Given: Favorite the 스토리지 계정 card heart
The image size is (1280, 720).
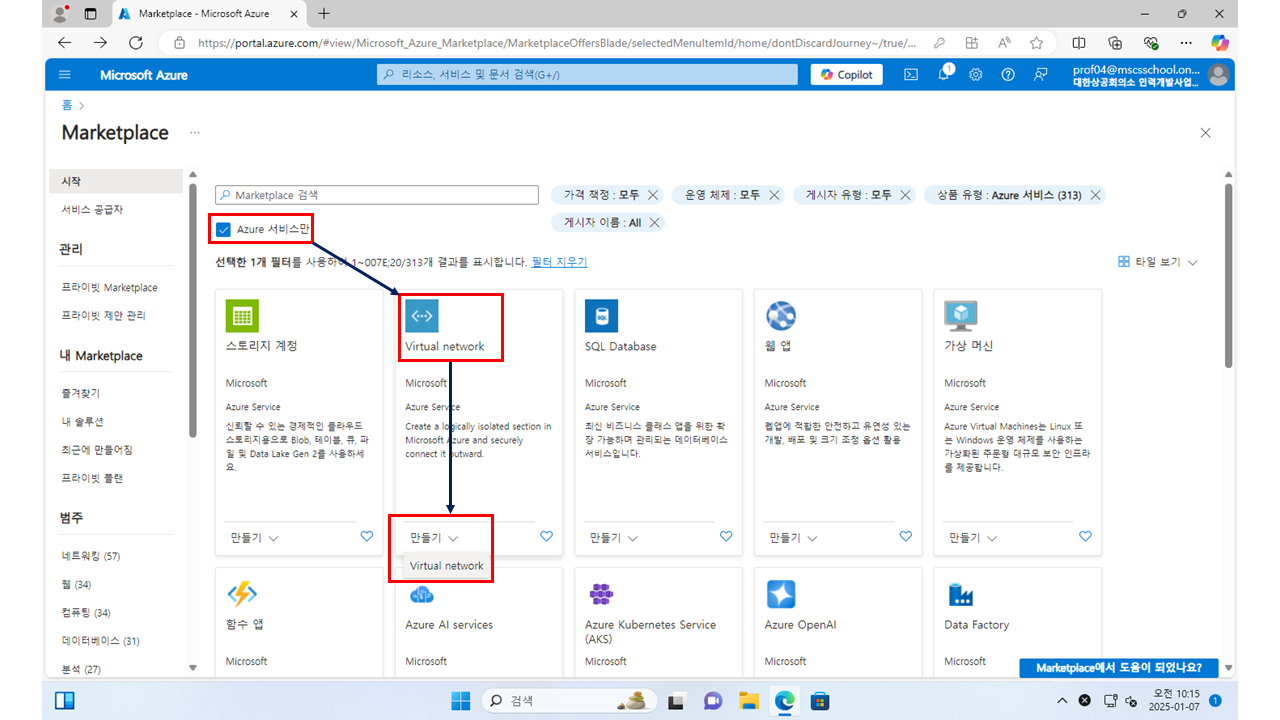Looking at the screenshot, I should coord(367,537).
